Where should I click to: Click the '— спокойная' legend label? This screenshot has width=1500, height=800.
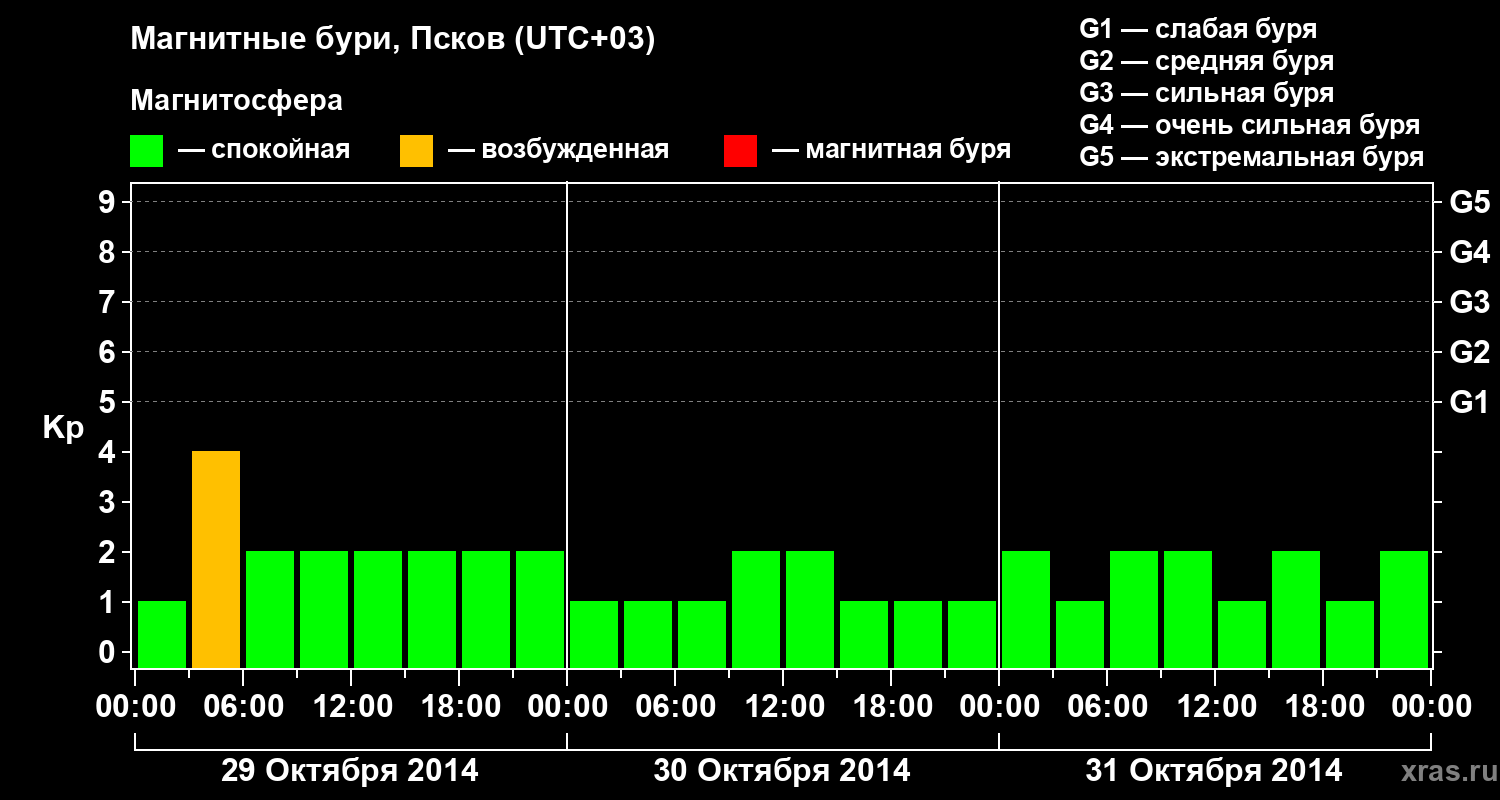pos(264,151)
